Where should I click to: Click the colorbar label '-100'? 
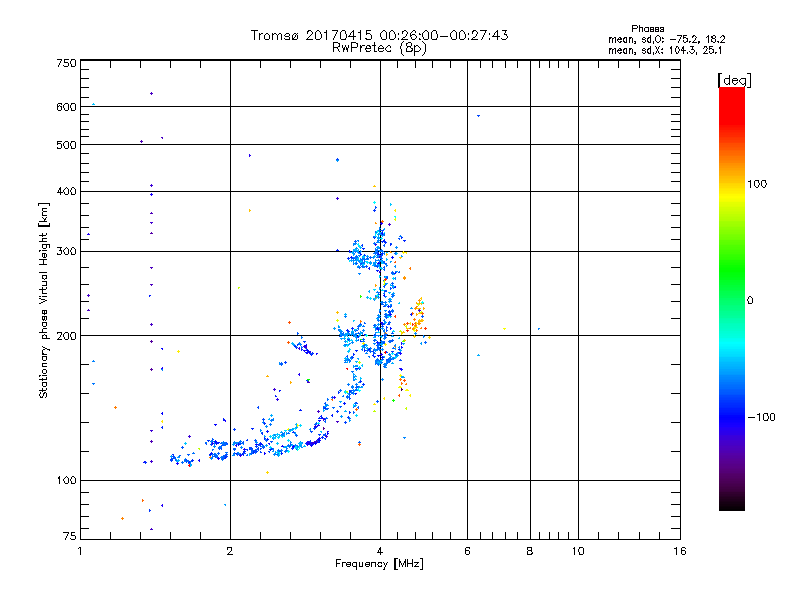point(761,417)
